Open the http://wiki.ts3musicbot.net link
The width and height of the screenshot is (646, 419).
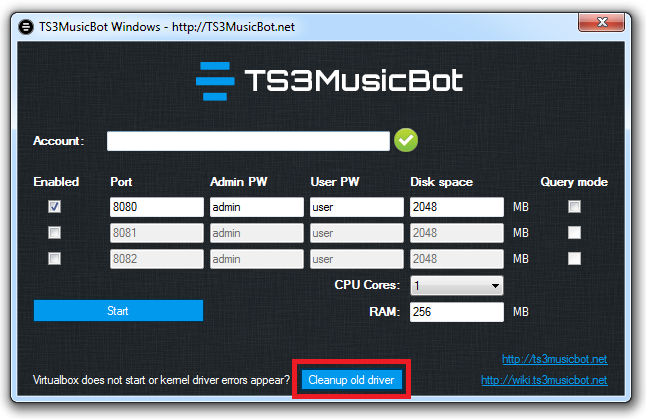(544, 380)
